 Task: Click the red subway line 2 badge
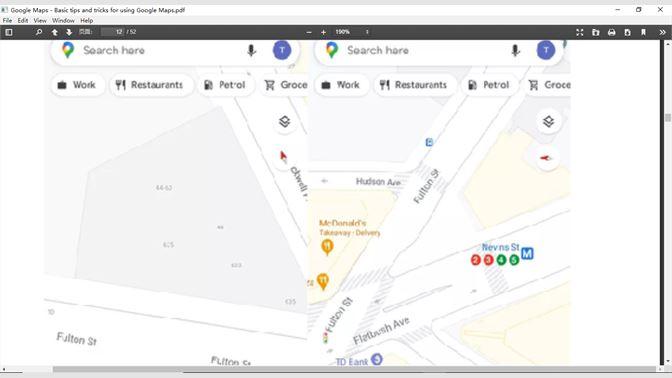point(475,260)
